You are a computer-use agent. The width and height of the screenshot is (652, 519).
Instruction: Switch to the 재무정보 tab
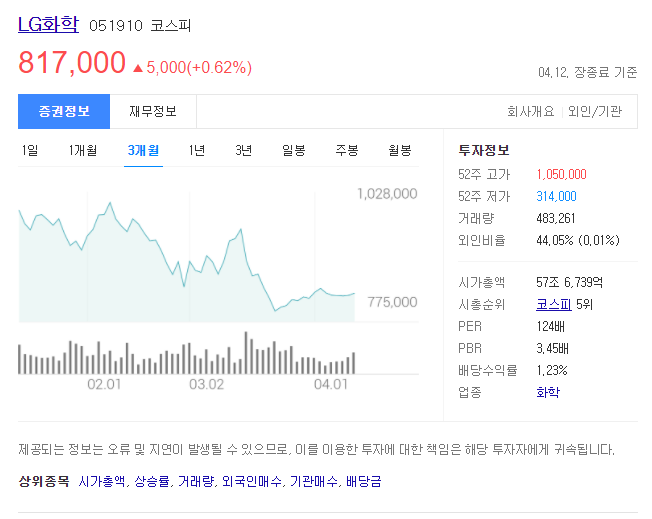click(153, 111)
